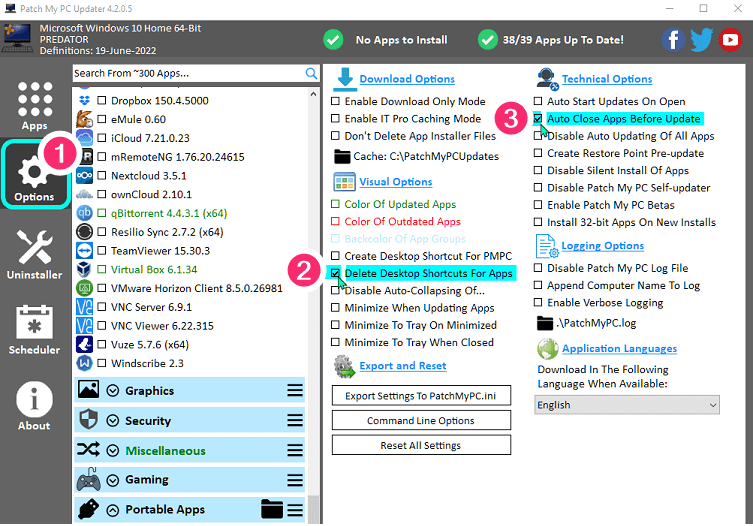753x526 pixels.
Task: Check Create Restore Point Pre-update
Action: (538, 153)
